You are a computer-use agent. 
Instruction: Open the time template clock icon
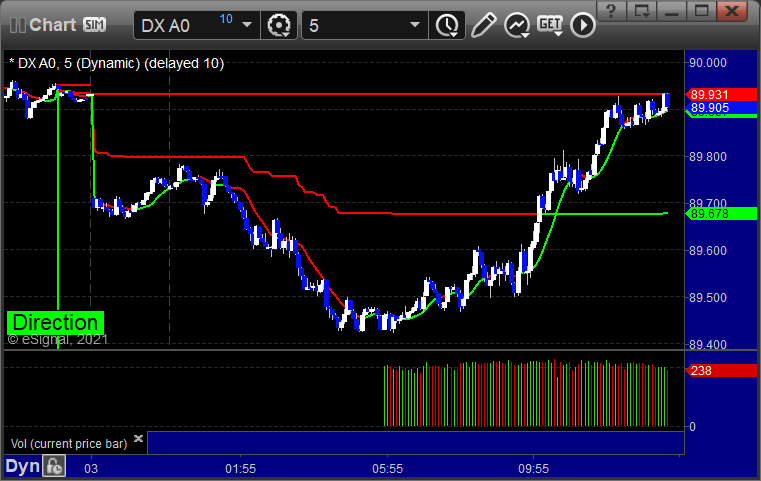pos(447,25)
